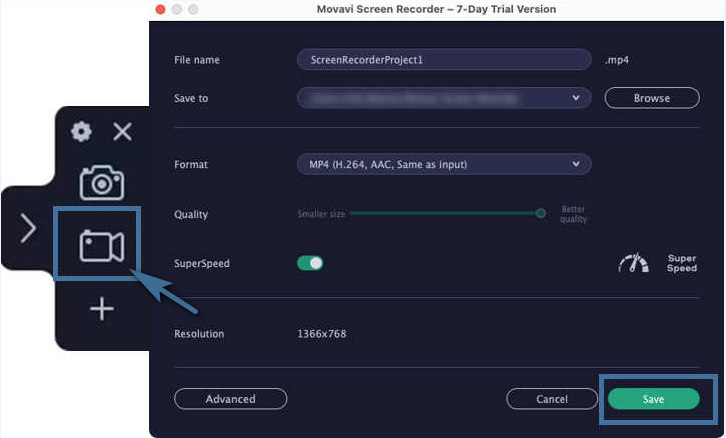Select the screenshot camera icon
This screenshot has height=438, width=726.
102,183
